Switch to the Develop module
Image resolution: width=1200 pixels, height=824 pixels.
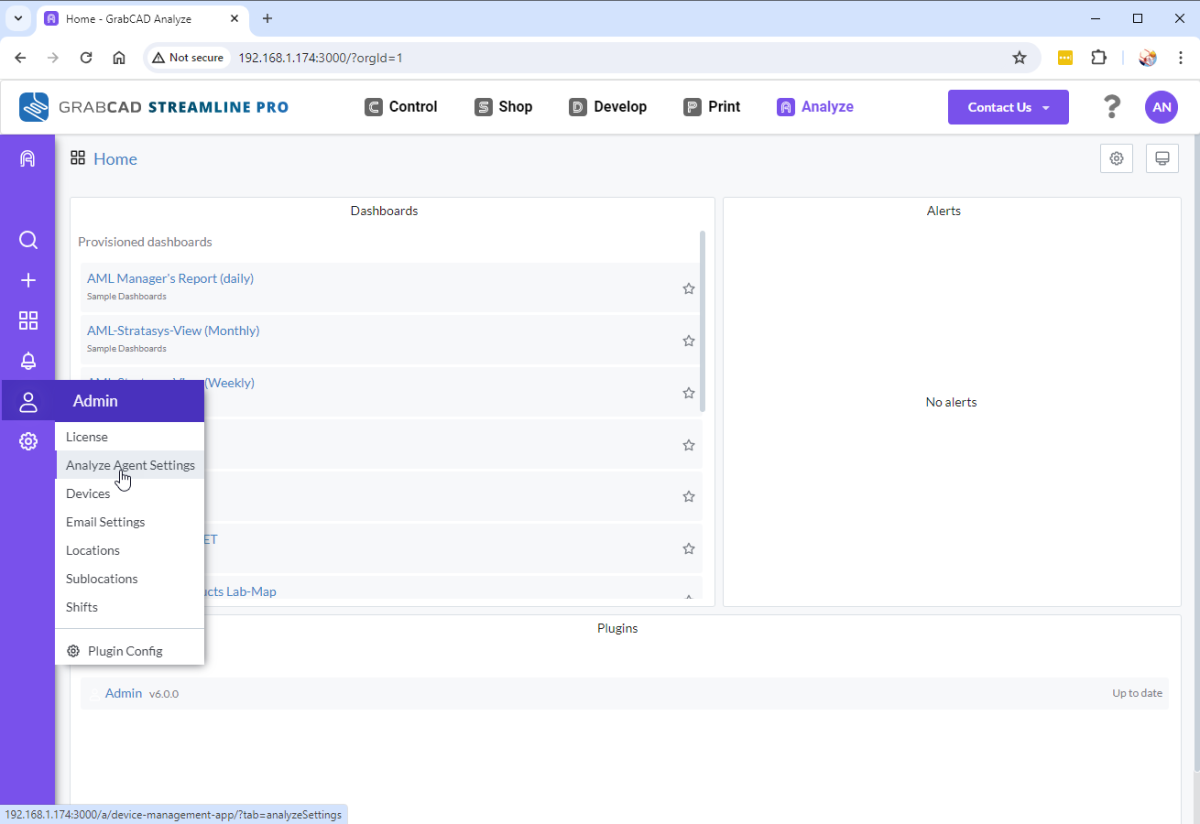608,107
